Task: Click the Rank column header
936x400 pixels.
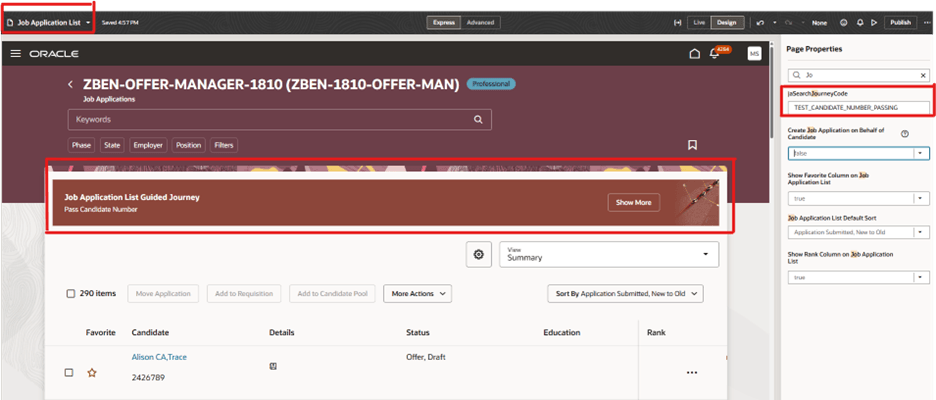Action: [x=656, y=333]
